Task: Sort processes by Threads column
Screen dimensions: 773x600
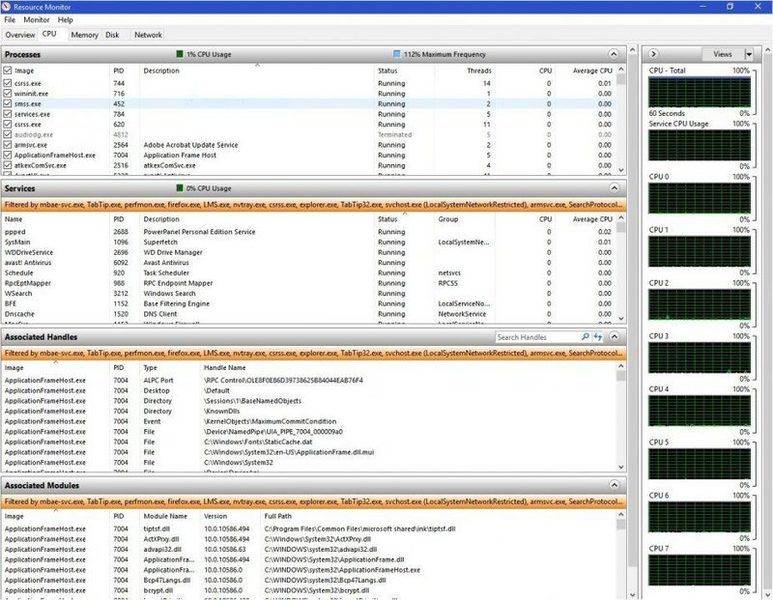Action: (x=479, y=71)
